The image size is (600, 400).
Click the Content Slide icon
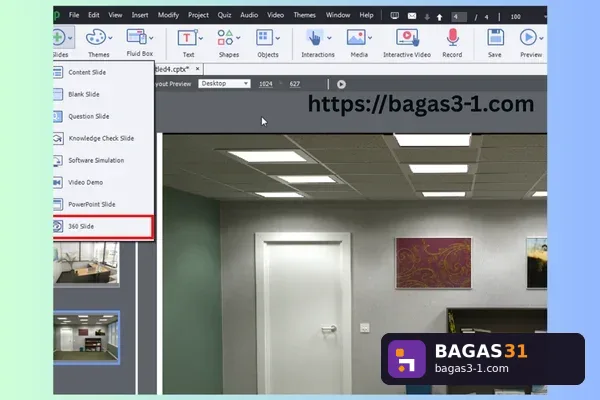pos(58,72)
